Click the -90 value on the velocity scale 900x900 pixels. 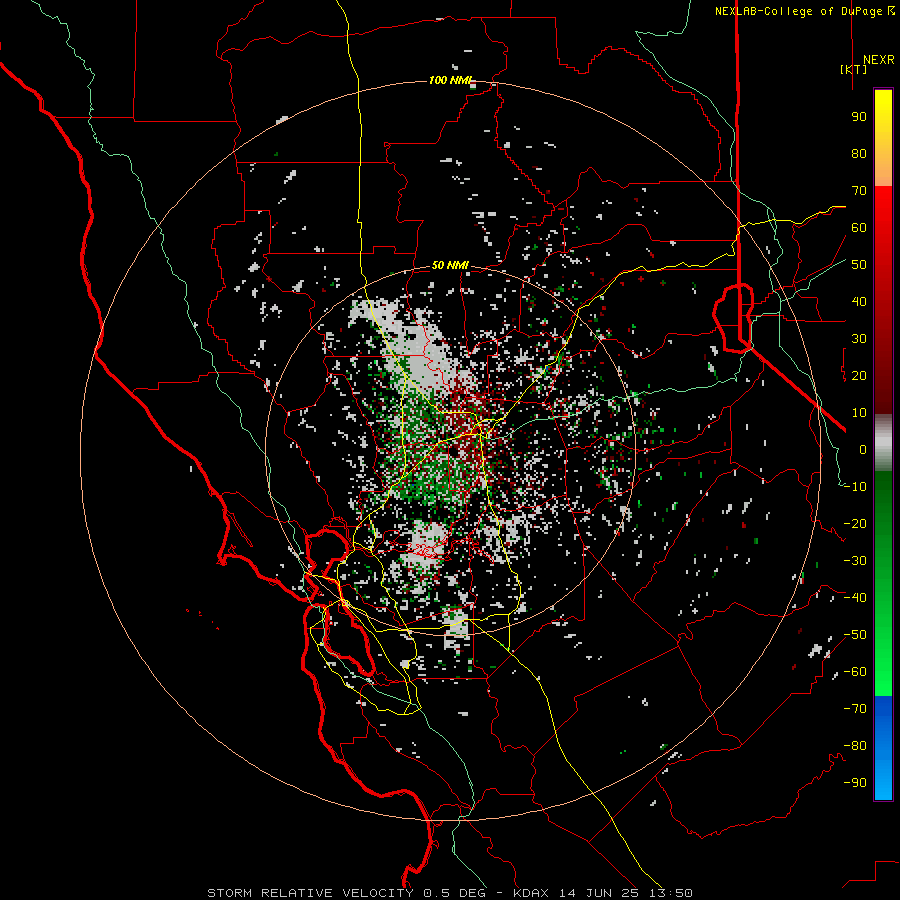click(x=855, y=783)
